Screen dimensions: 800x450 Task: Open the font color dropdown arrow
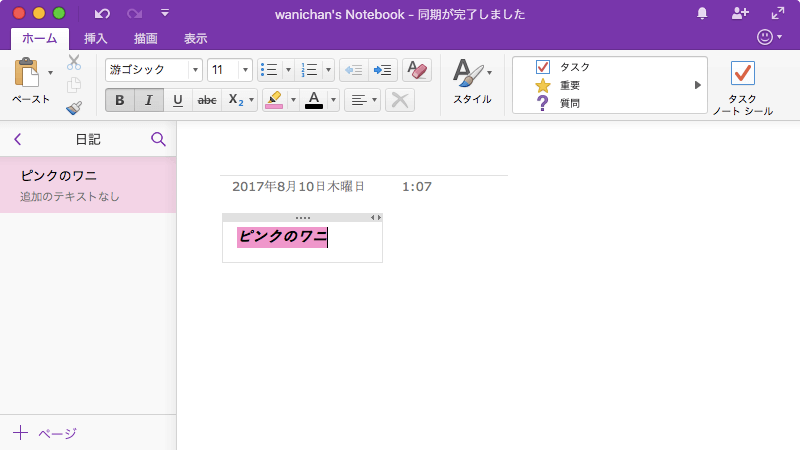click(x=333, y=100)
